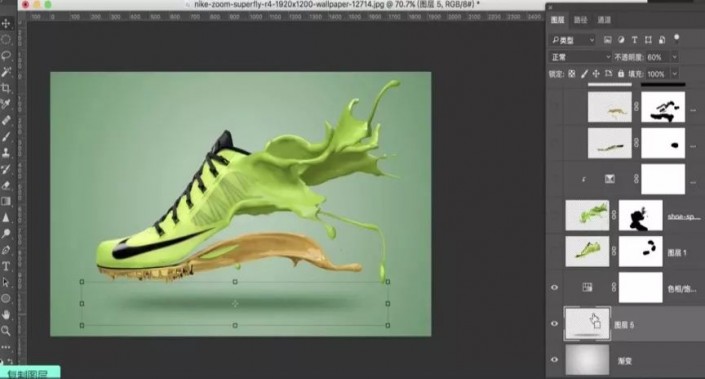Screen dimensions: 705x379
Task: Select the Crop tool
Action: 6,88
